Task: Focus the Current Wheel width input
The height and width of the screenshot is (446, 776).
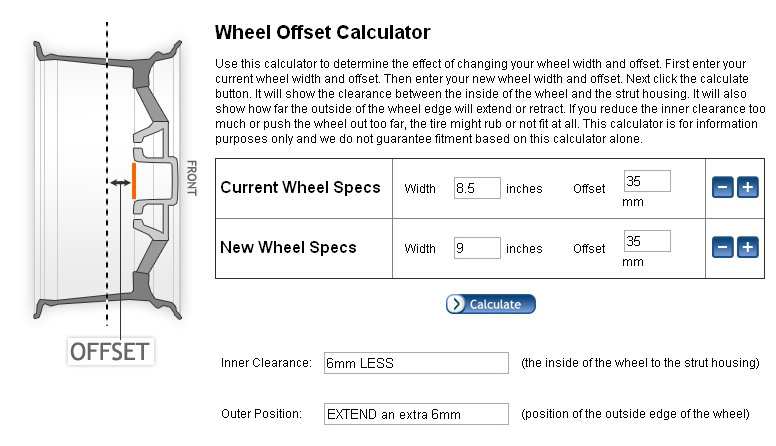Action: (476, 188)
